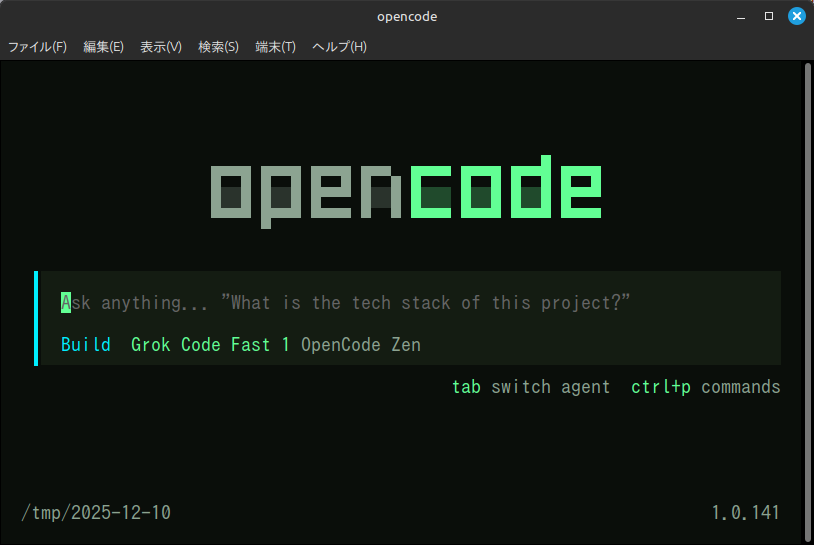The width and height of the screenshot is (814, 545).
Task: Click the Grok Code Fast 1 model label
Action: coord(210,345)
